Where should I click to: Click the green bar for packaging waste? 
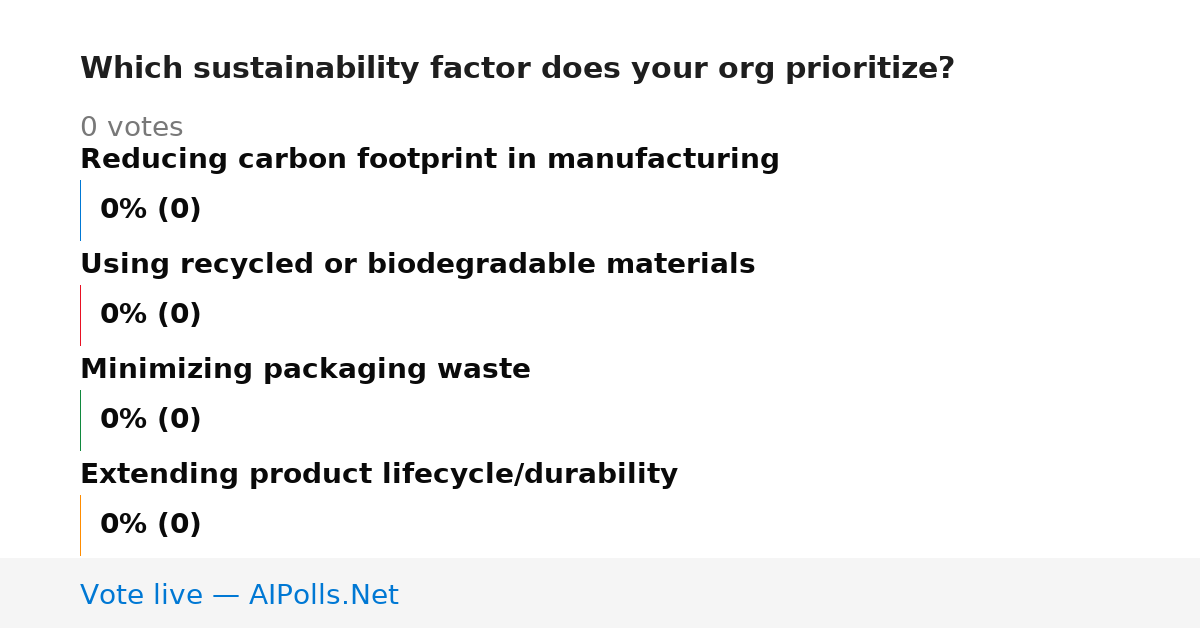click(81, 420)
